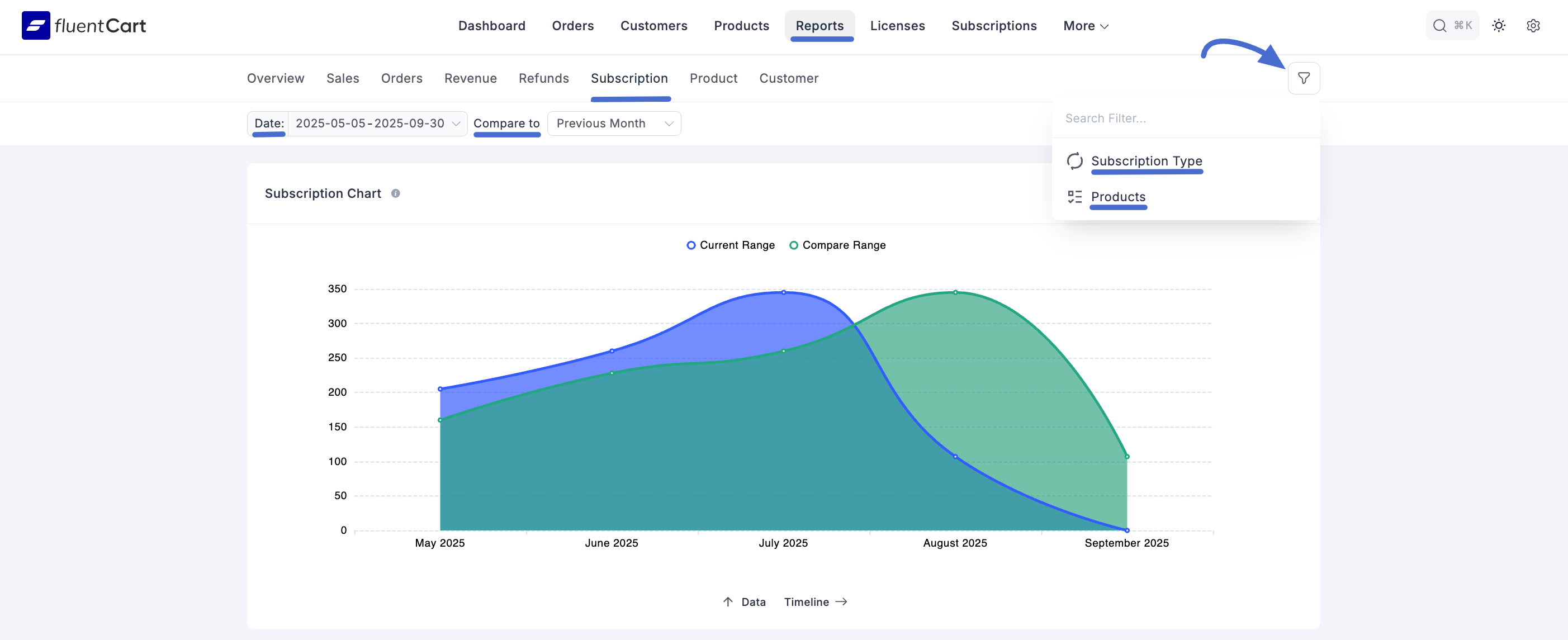Click the July 2025 current range data point
This screenshot has height=640, width=1568.
coord(783,293)
